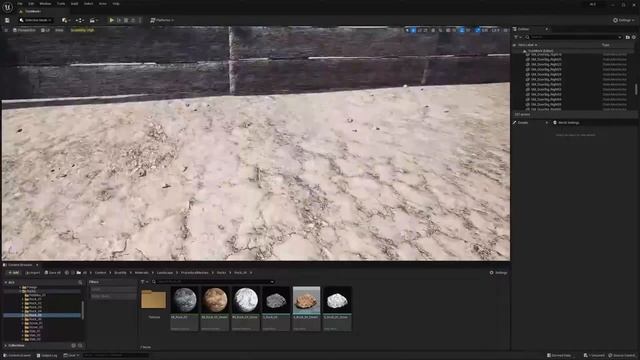
Task: Open the Blueprints toolbar icon menu
Action: coord(80,20)
